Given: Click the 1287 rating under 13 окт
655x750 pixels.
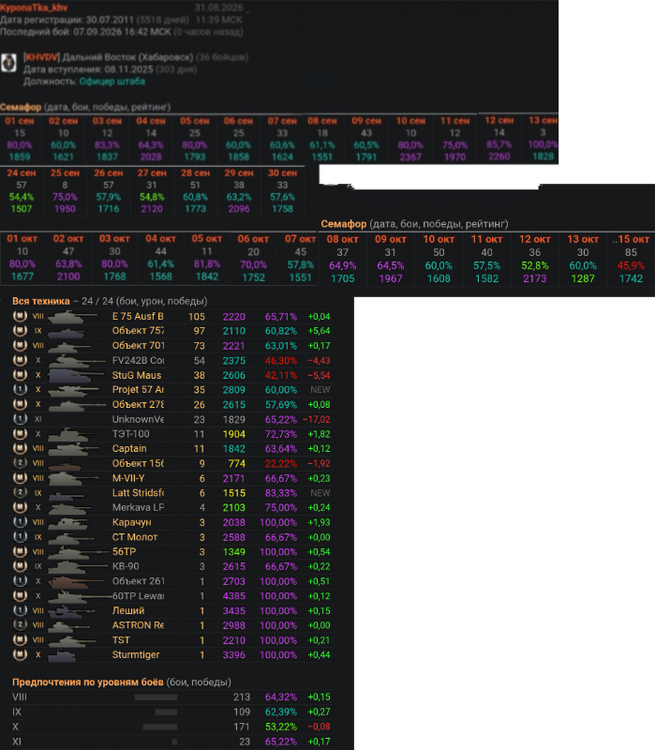Looking at the screenshot, I should tap(583, 278).
